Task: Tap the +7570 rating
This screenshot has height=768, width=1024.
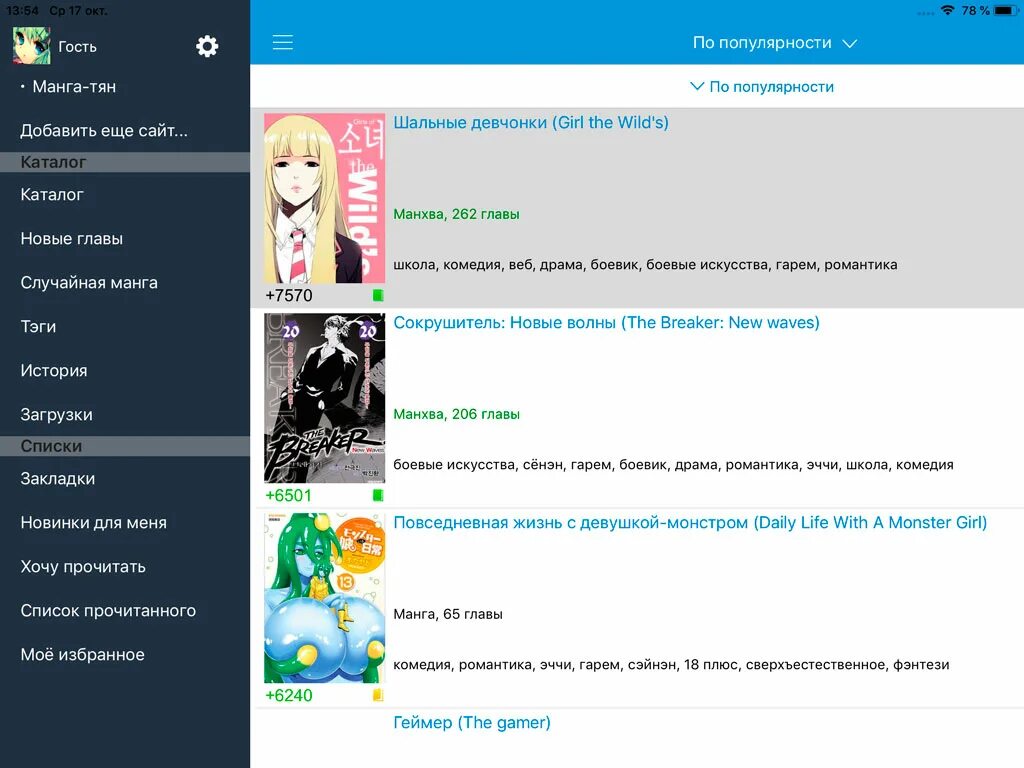Action: click(289, 296)
